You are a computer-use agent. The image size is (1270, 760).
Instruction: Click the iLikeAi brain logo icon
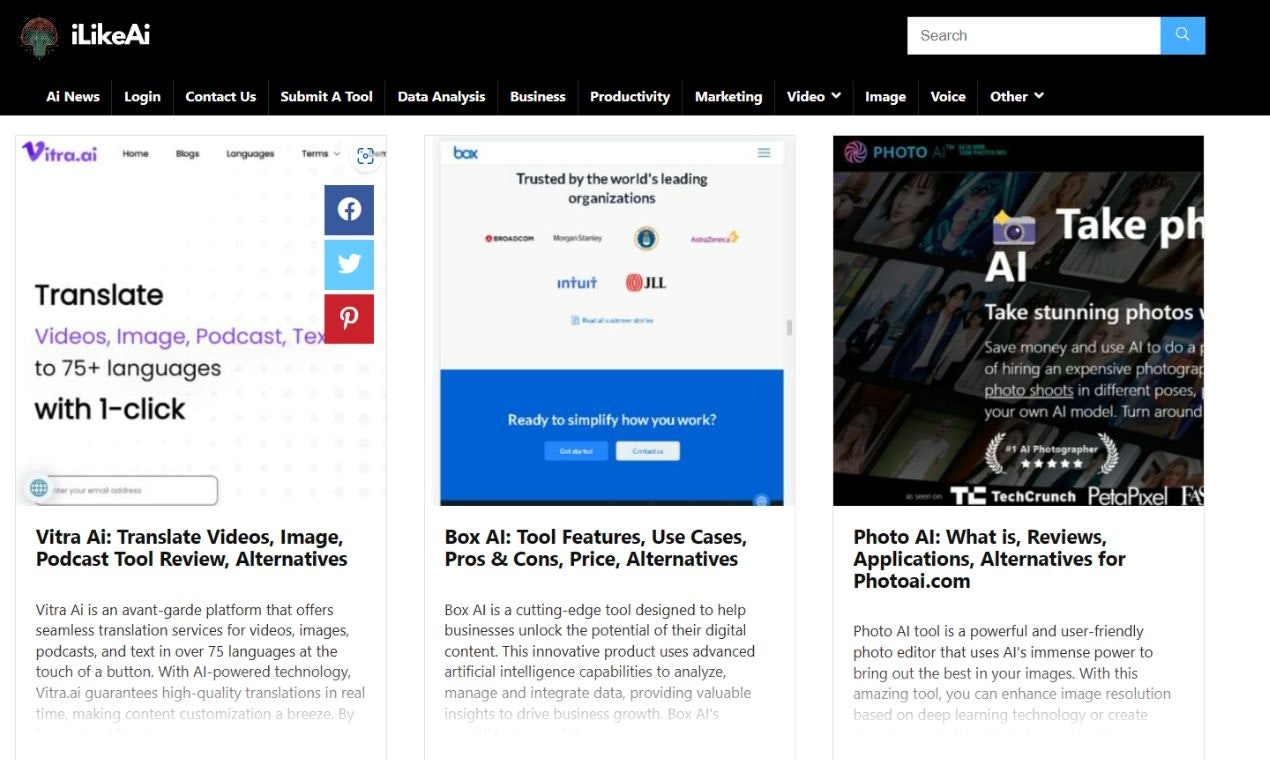pyautogui.click(x=38, y=36)
